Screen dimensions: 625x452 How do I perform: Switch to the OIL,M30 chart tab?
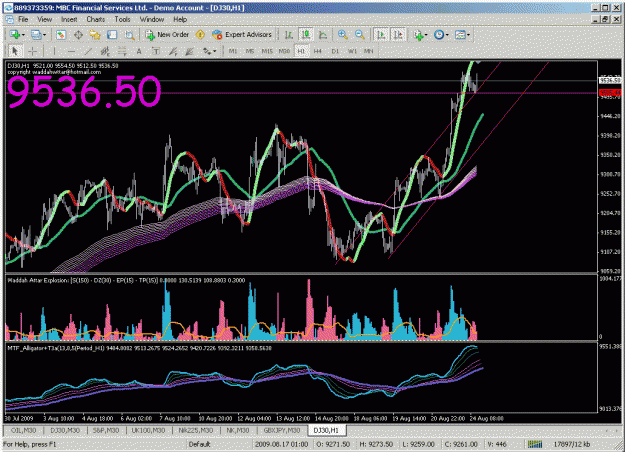(x=23, y=430)
